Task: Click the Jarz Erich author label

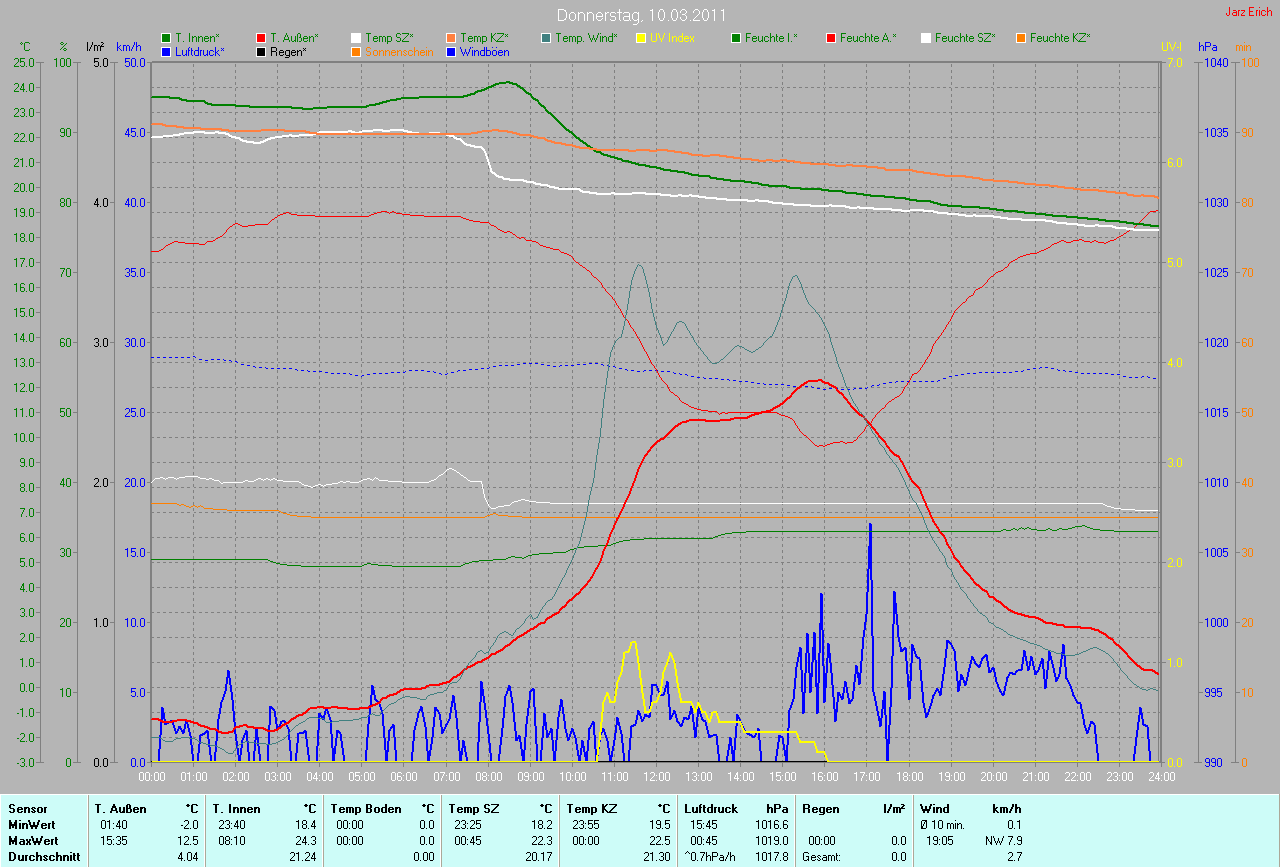Action: 1248,12
